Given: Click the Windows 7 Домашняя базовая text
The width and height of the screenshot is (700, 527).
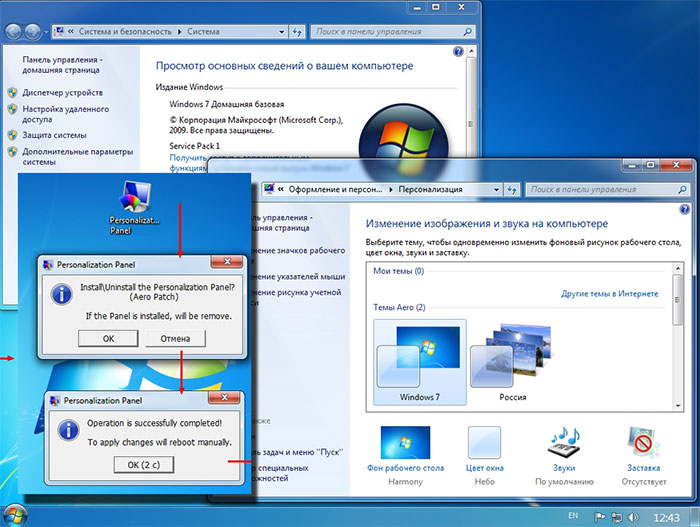Looking at the screenshot, I should click(x=226, y=104).
